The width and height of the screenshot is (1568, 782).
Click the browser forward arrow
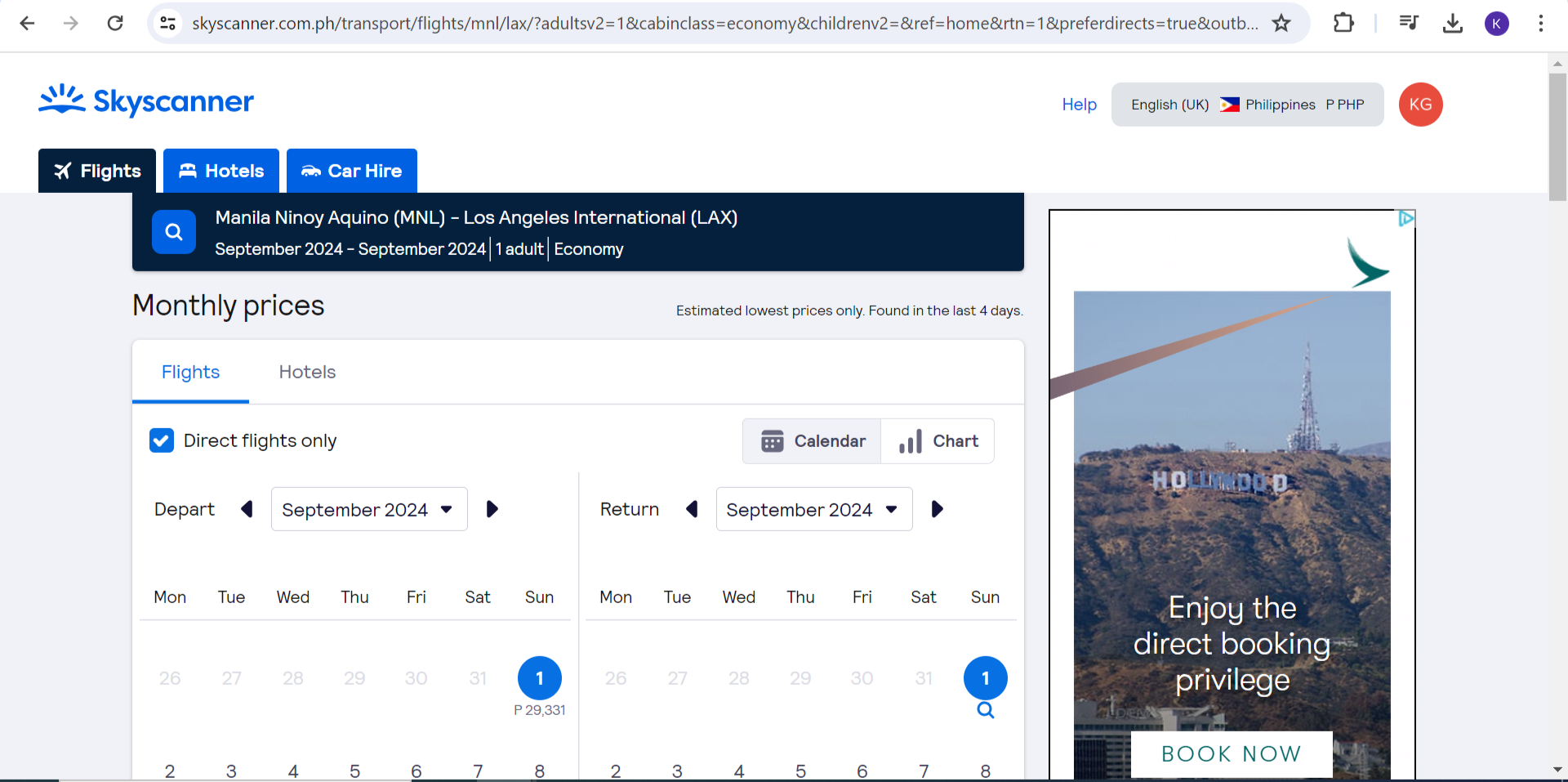[x=71, y=23]
